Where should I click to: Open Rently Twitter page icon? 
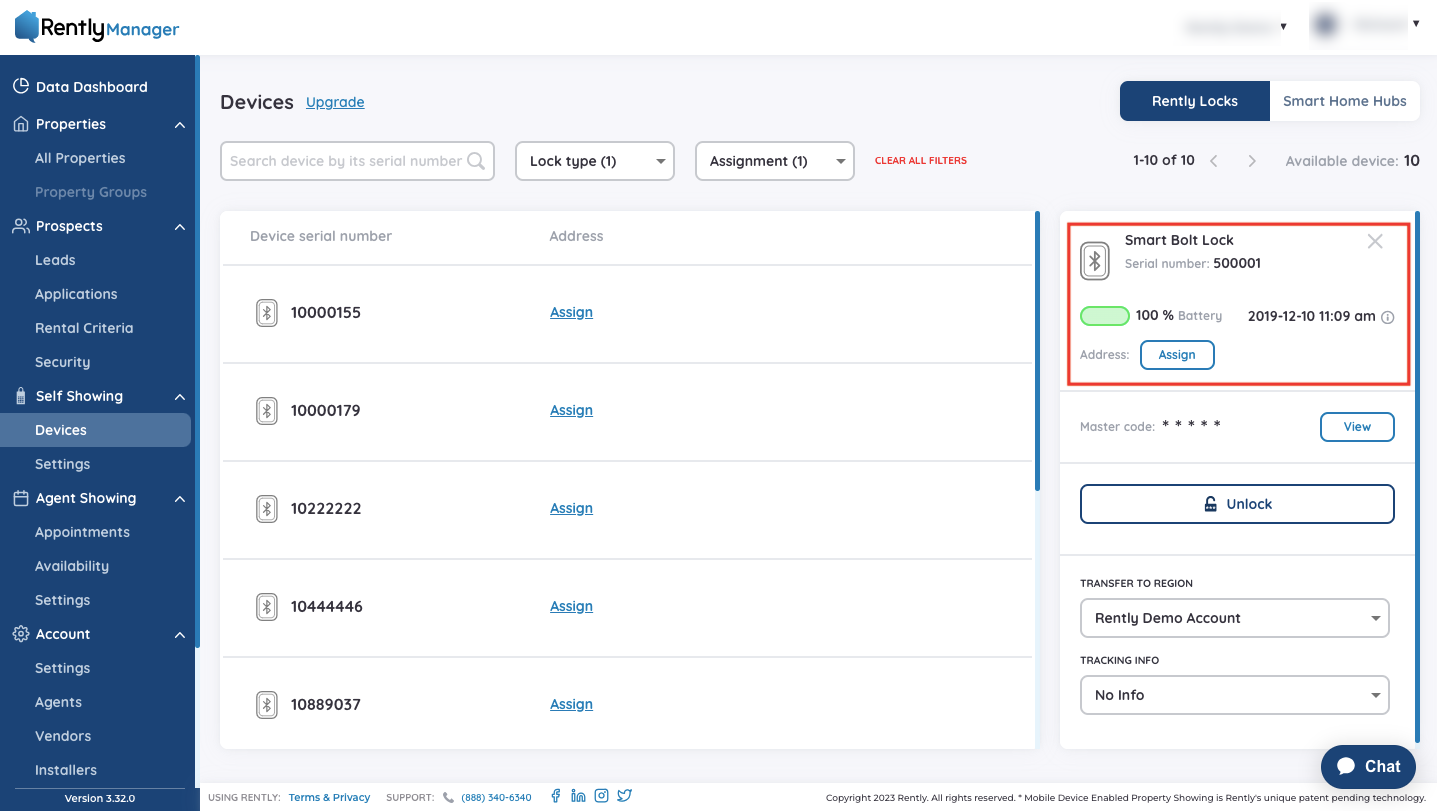(625, 796)
